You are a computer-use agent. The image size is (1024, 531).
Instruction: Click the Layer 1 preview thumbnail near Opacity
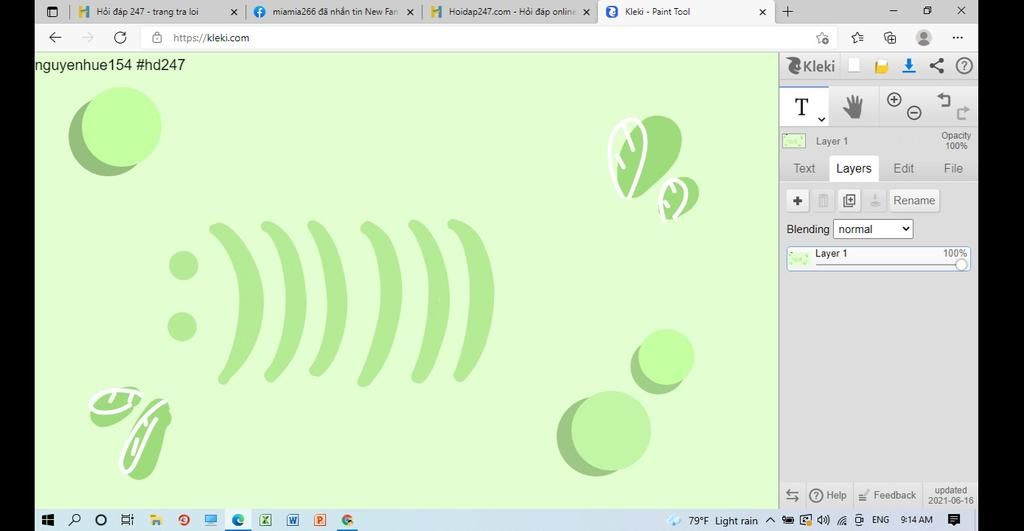tap(794, 140)
